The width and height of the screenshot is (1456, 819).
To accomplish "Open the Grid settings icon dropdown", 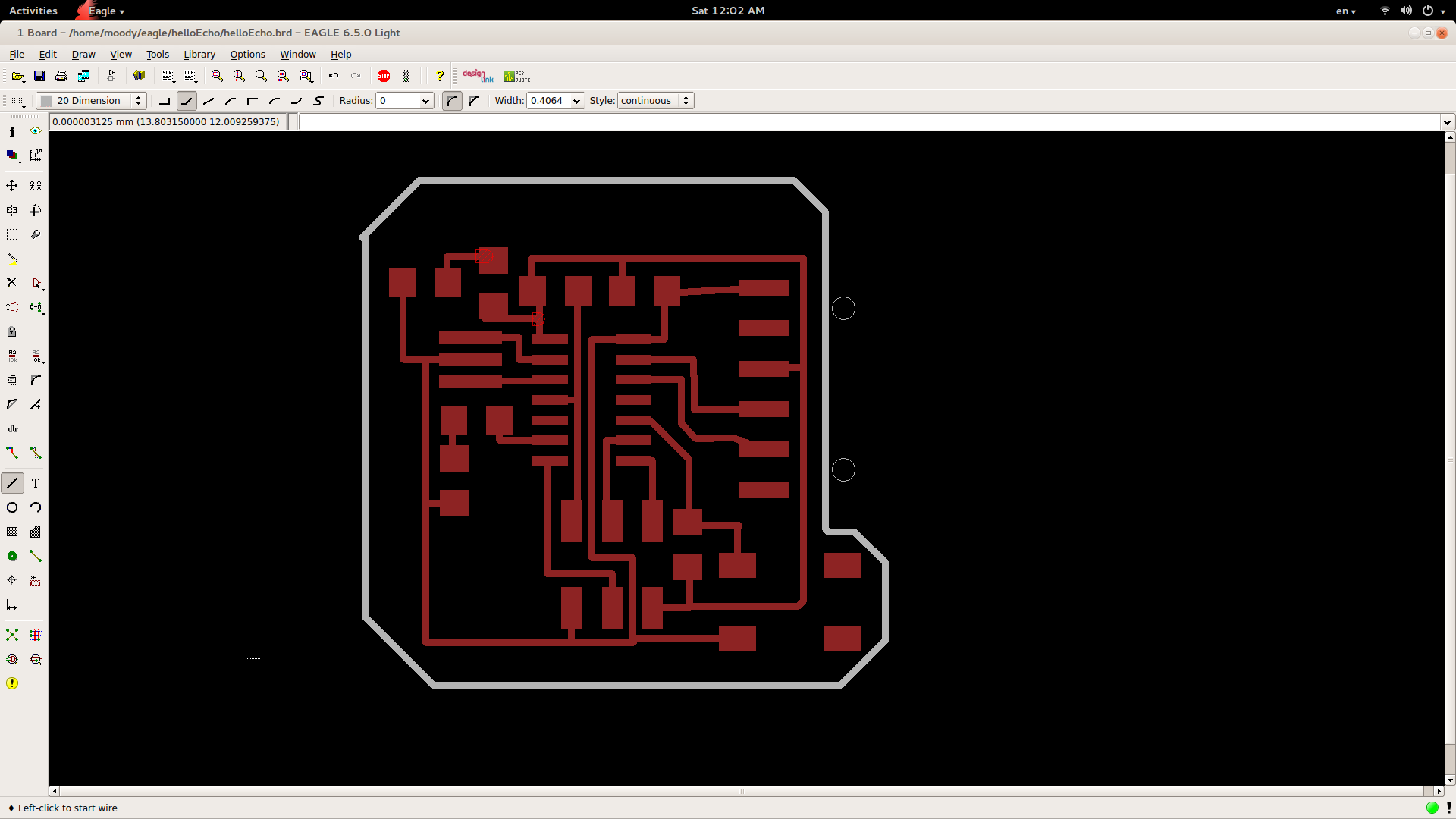I will point(17,101).
